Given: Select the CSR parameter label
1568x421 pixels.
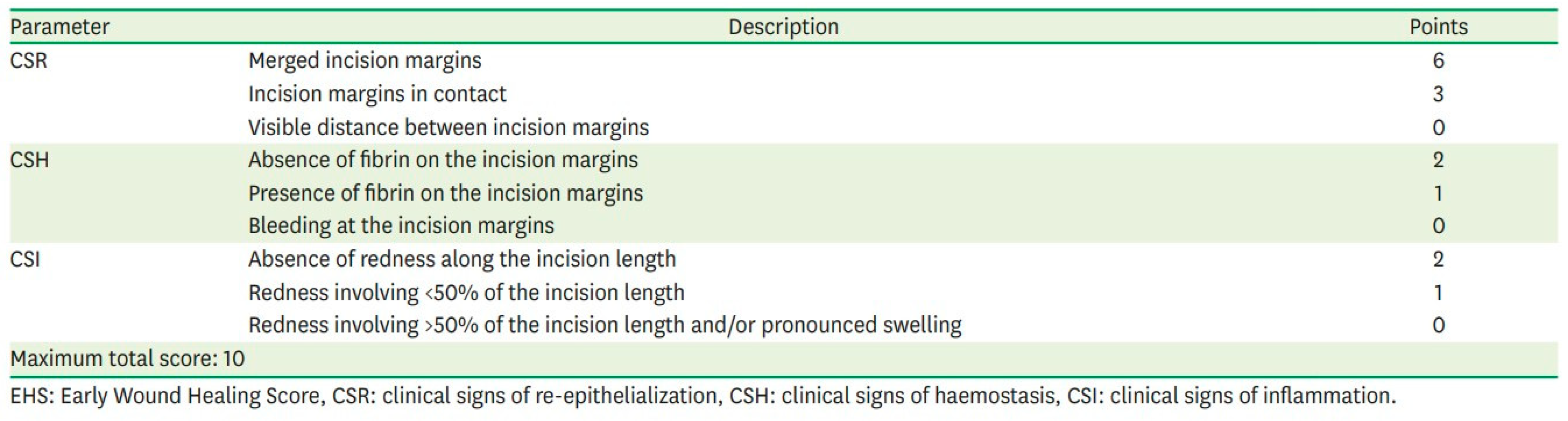Looking at the screenshot, I should (29, 60).
